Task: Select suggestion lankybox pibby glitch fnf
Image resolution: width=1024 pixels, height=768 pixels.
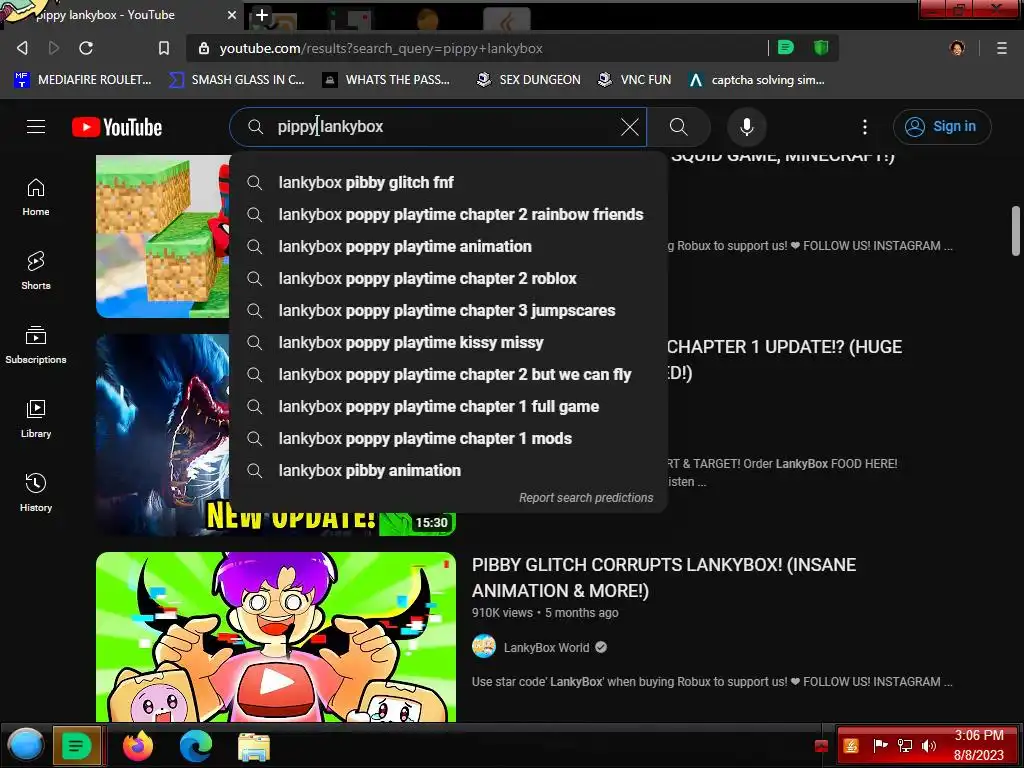Action: [448, 182]
